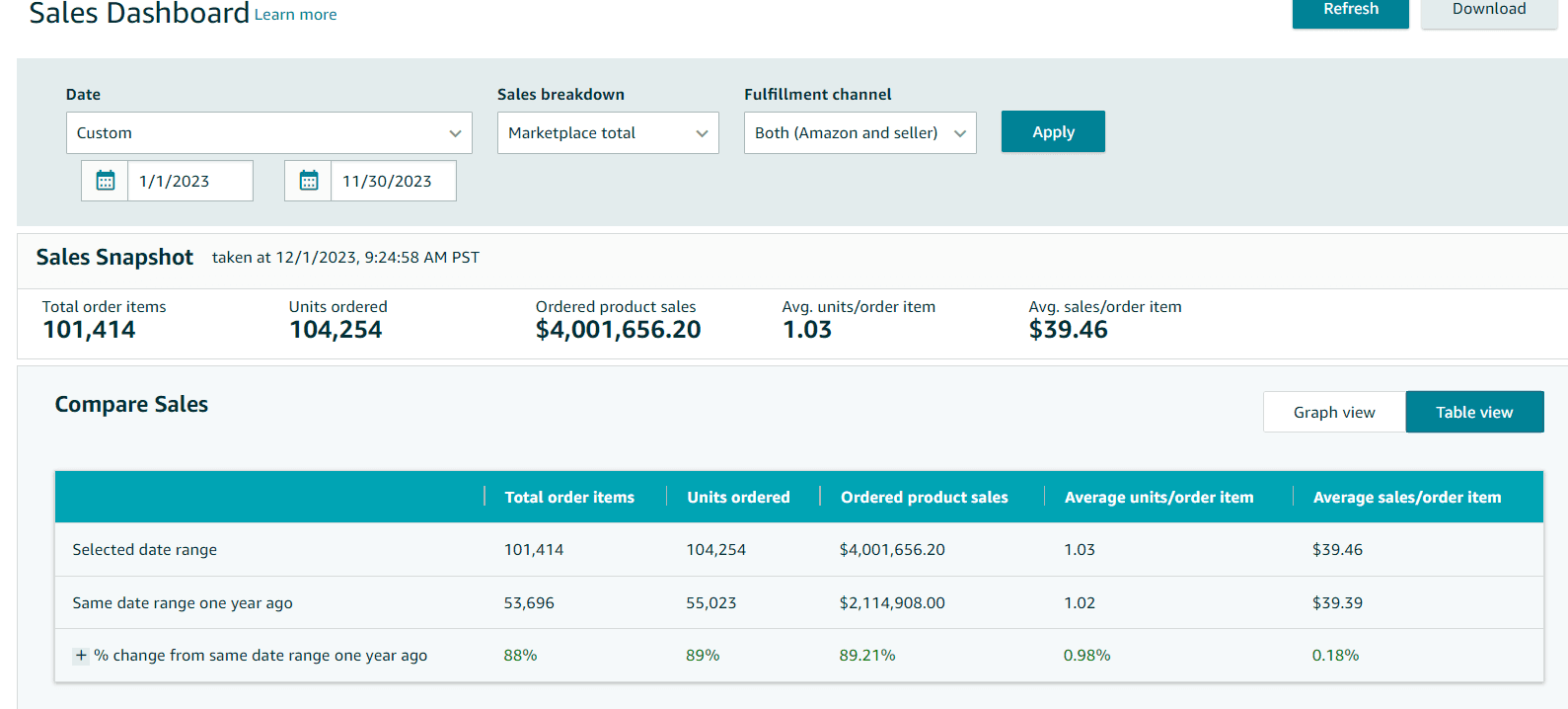Viewport: 1568px width, 709px height.
Task: Click the 1/1/2023 start date field
Action: click(x=190, y=181)
